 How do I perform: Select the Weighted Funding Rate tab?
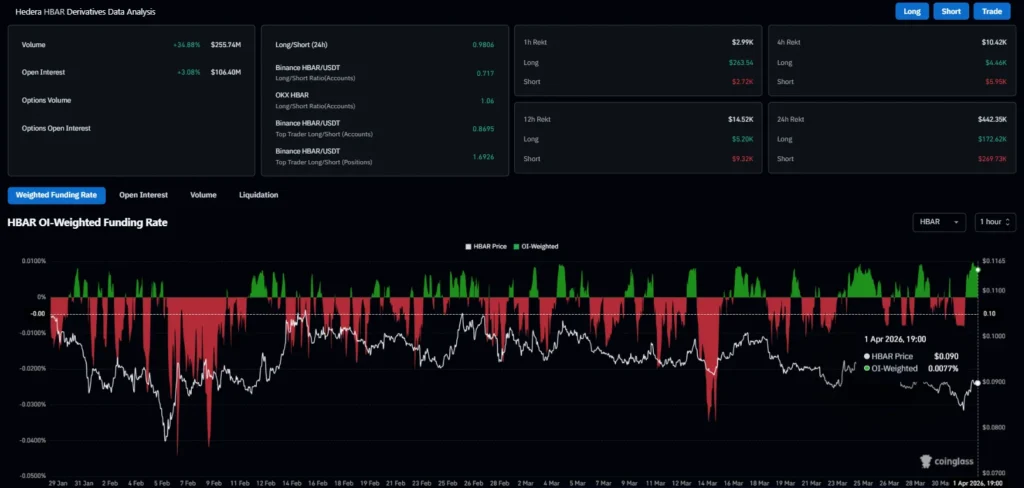pos(56,195)
